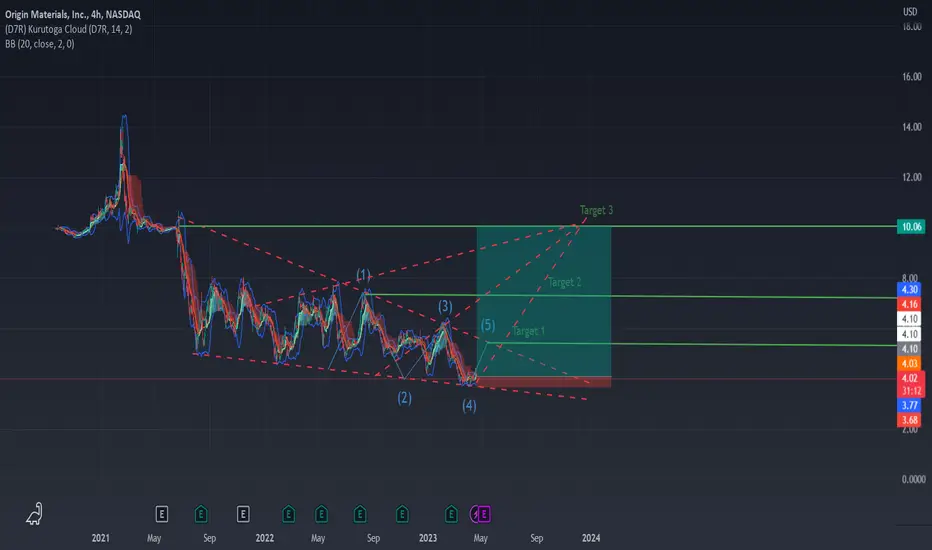Image resolution: width=932 pixels, height=550 pixels.
Task: Open the green earnings marker above Sep 2021
Action: 201,514
